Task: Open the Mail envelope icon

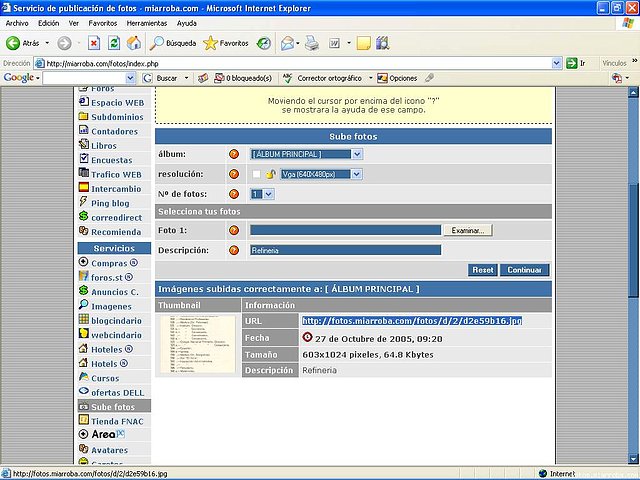Action: tap(287, 43)
